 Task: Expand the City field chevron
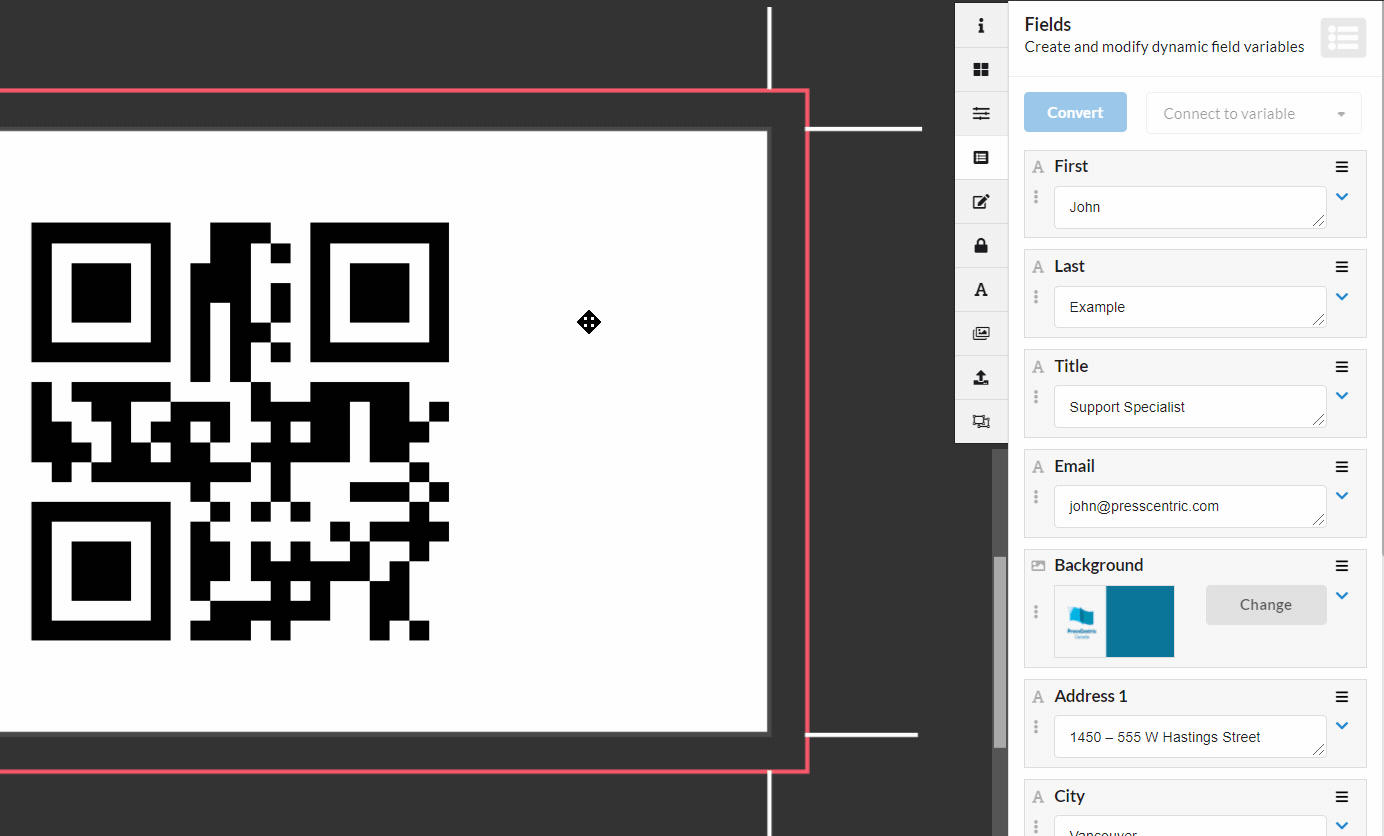pos(1342,825)
